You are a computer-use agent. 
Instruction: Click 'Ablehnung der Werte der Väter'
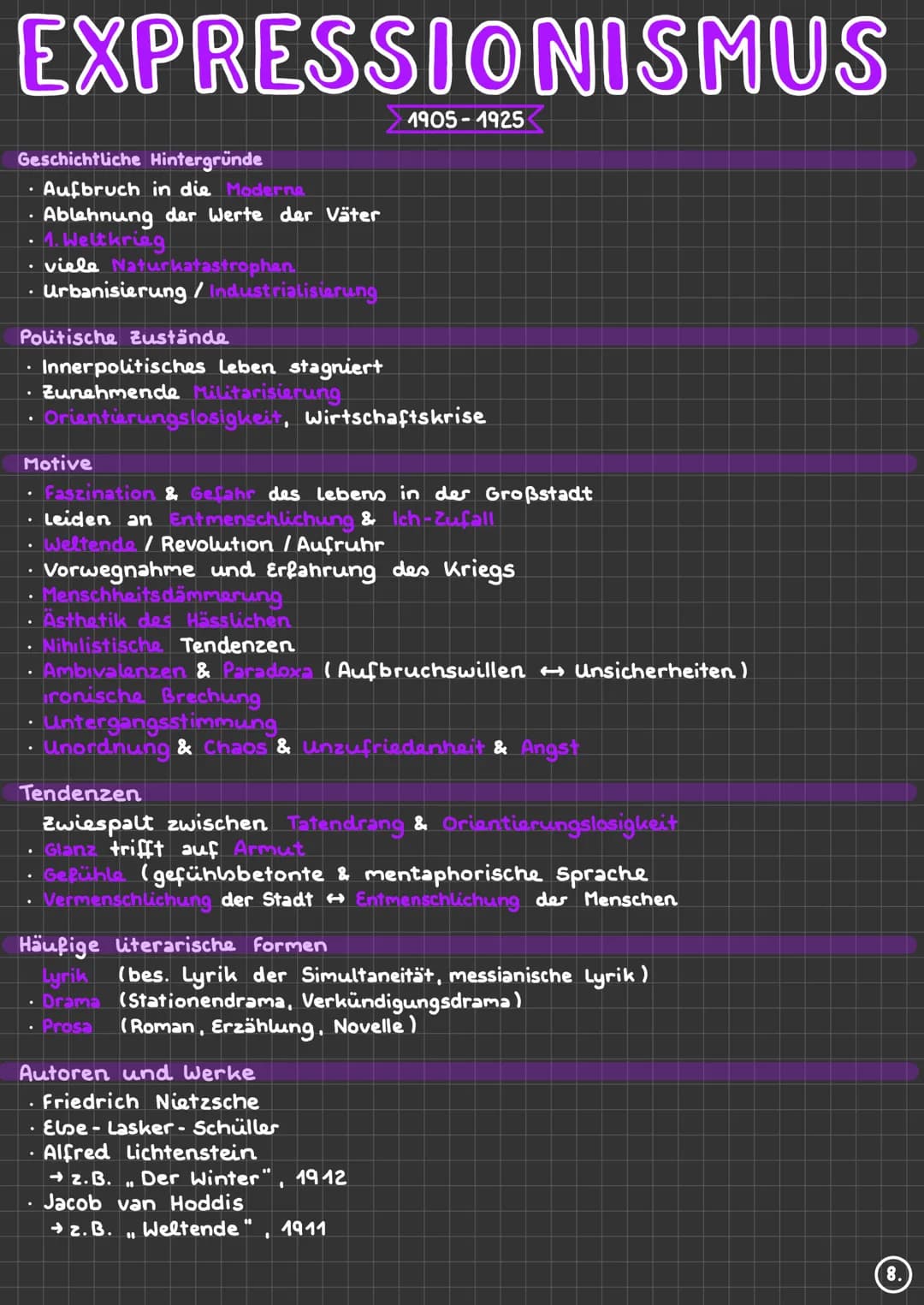211,215
